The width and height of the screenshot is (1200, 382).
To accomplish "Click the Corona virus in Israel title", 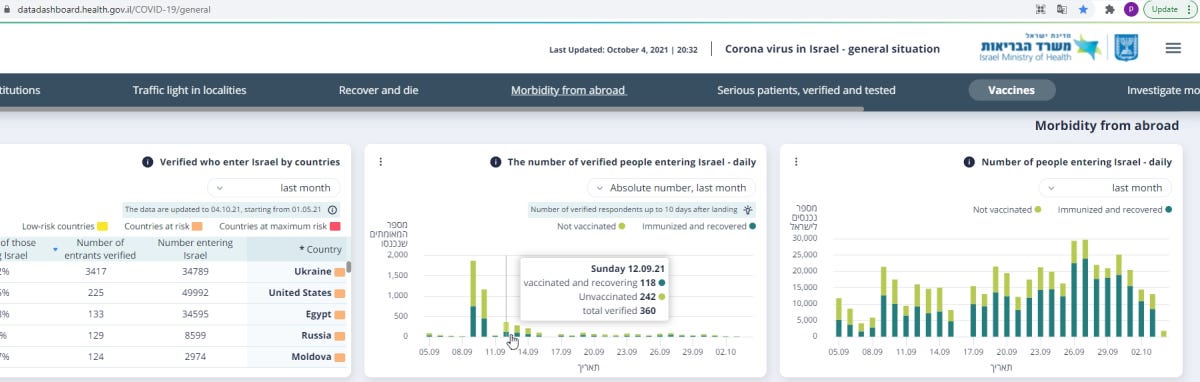I will 832,48.
